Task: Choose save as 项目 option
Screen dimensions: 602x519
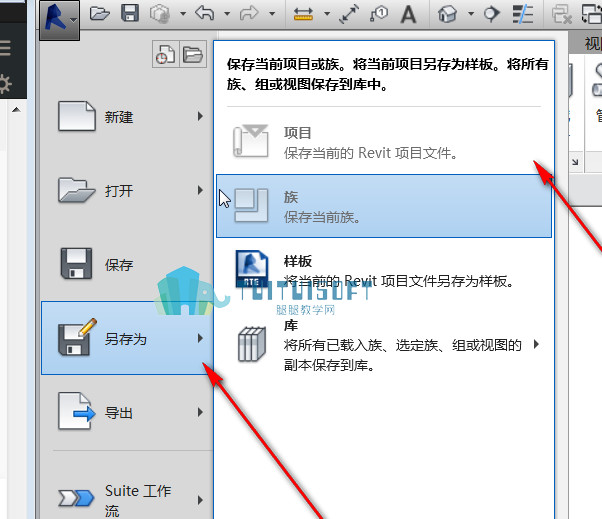Action: coord(384,142)
